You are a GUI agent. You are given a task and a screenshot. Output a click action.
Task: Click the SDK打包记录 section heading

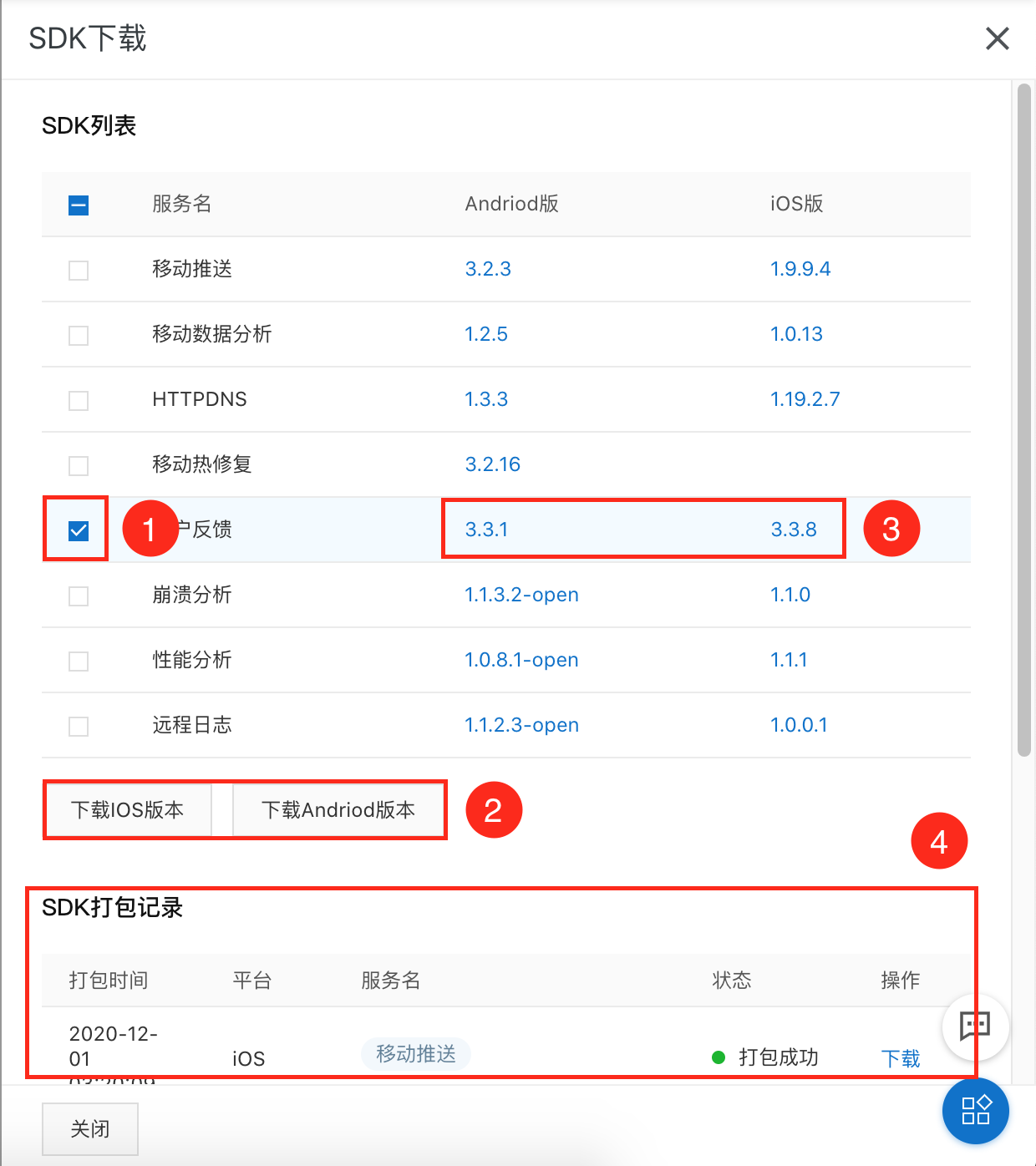pos(113,908)
